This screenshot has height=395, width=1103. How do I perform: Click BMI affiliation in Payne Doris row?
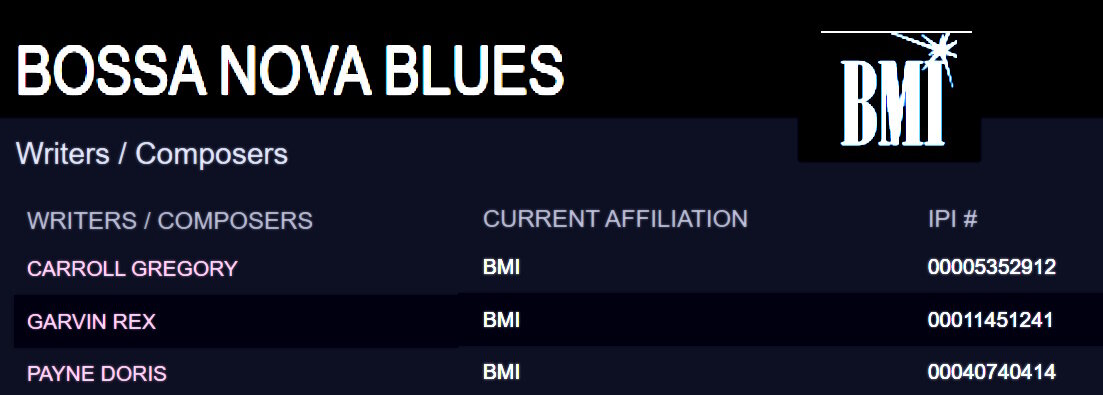click(502, 372)
